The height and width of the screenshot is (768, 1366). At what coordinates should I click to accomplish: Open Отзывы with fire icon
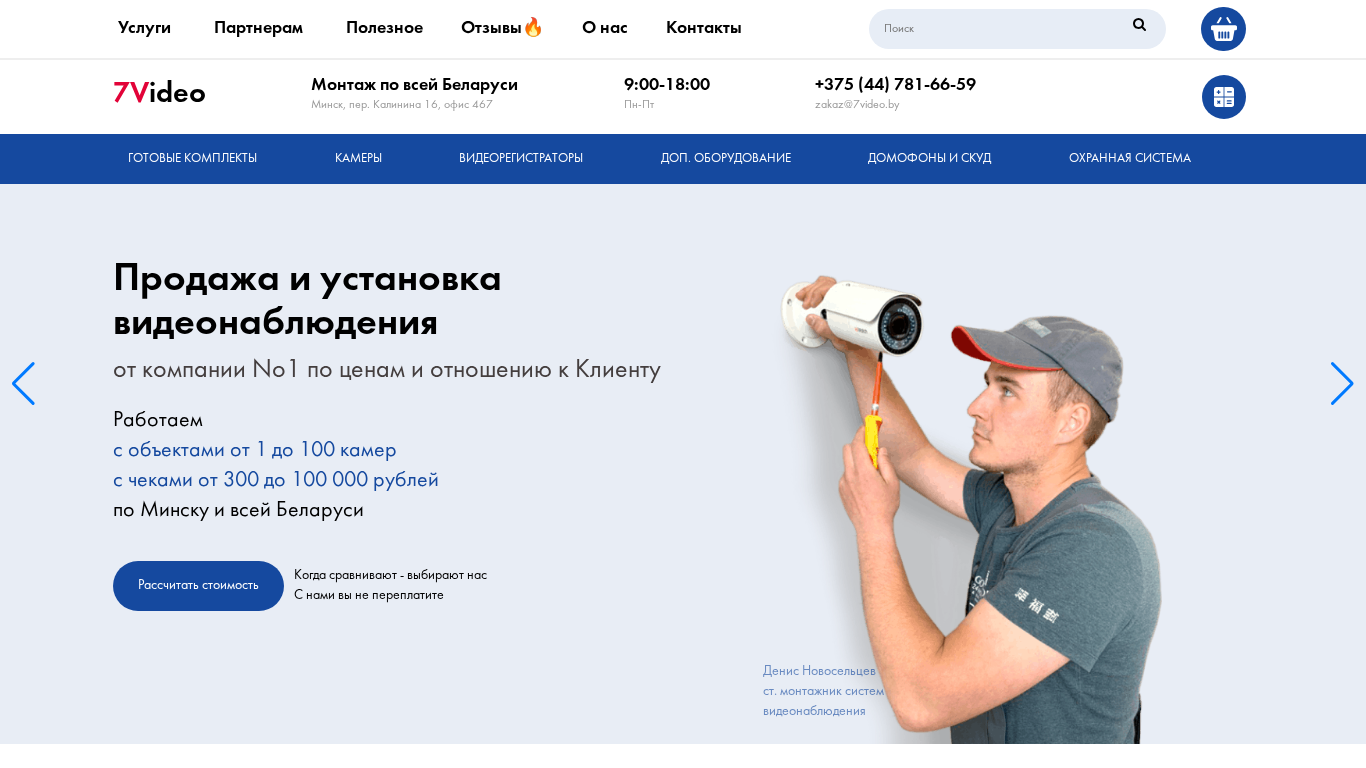click(501, 27)
